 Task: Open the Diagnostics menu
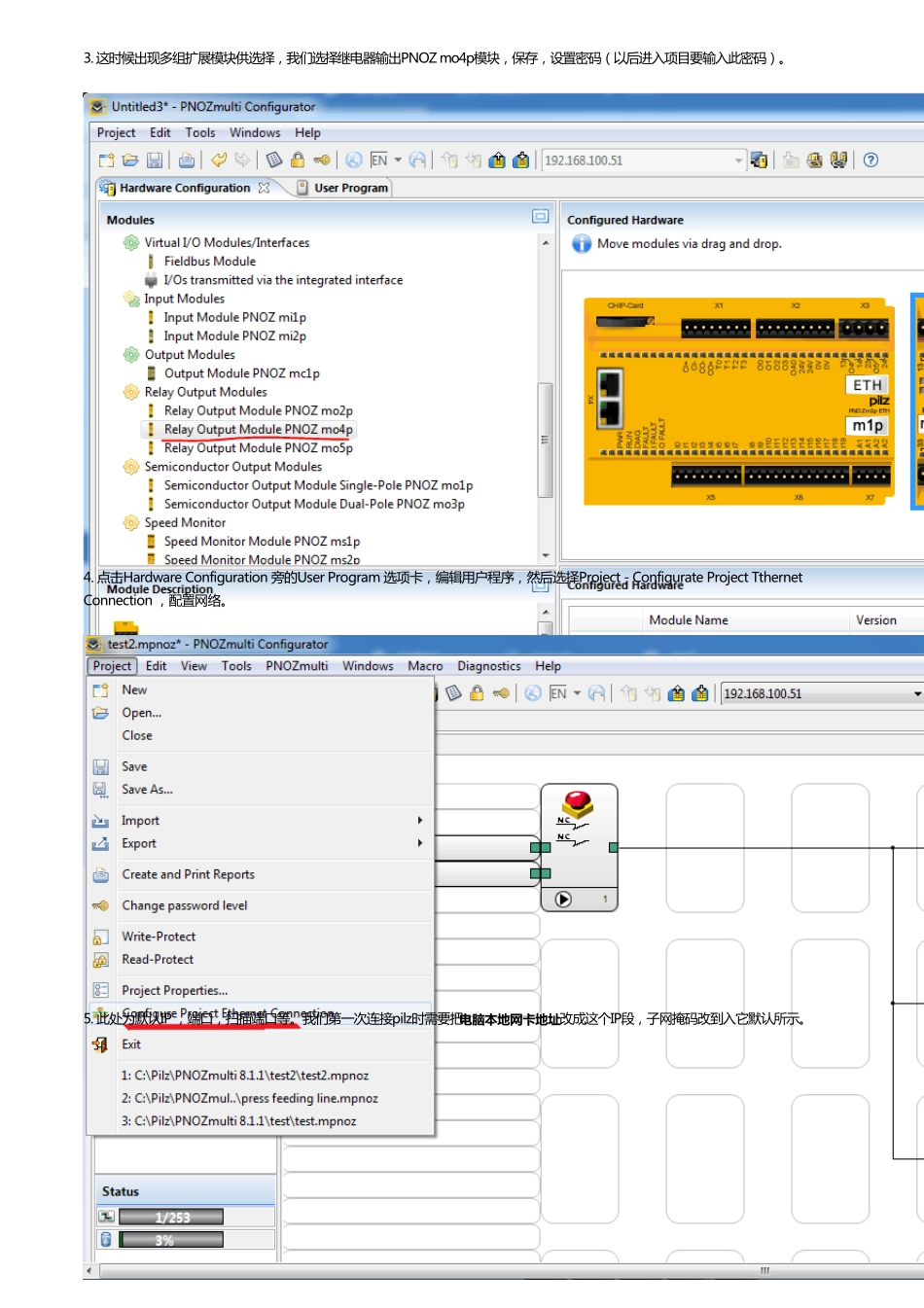point(488,666)
